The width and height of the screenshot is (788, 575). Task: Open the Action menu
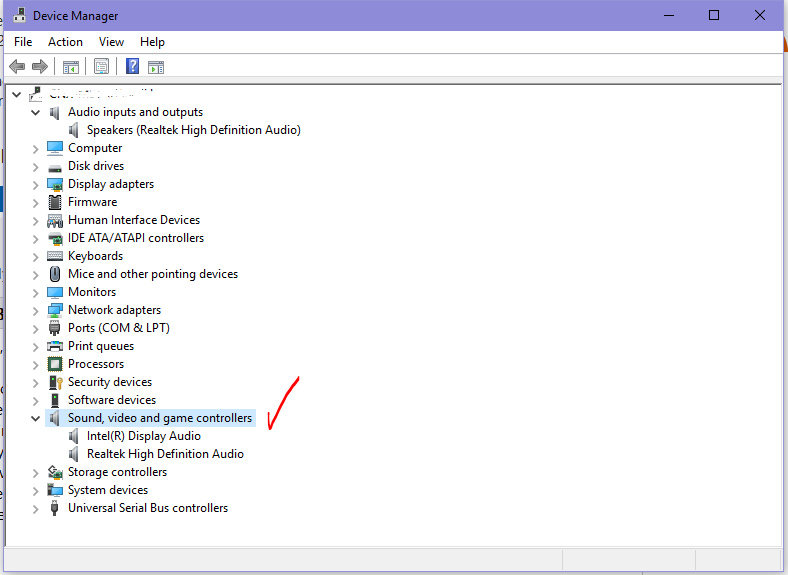tap(65, 42)
